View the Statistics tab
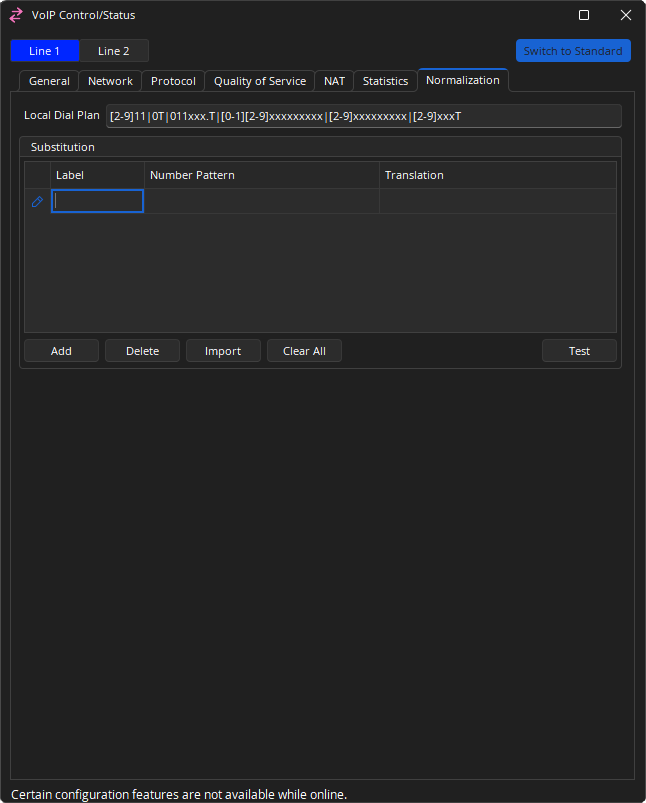The height and width of the screenshot is (803, 646). click(x=385, y=81)
